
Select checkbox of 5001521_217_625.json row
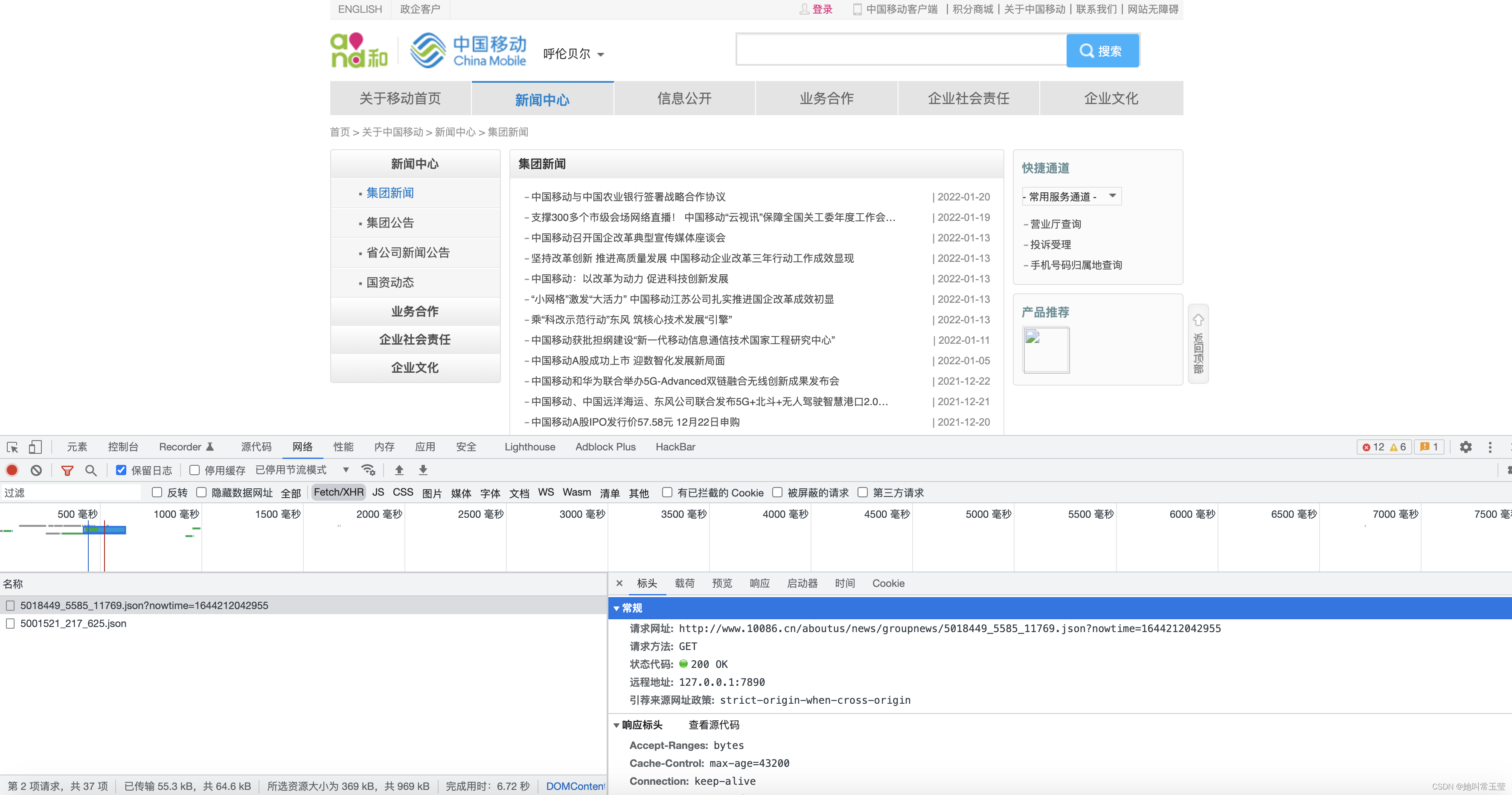click(x=10, y=624)
